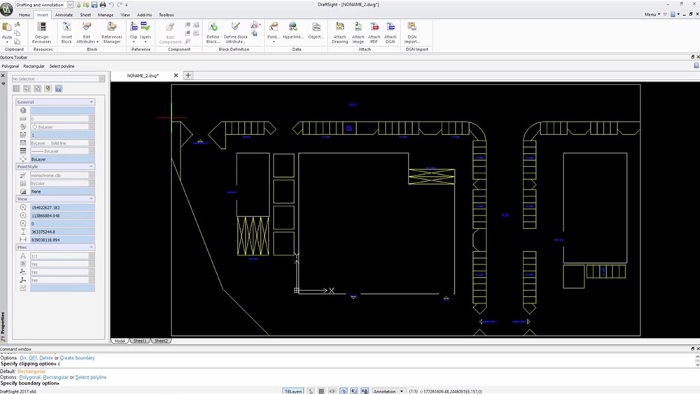Image resolution: width=700 pixels, height=394 pixels.
Task: Add a new drawing tab with plus button
Action: (x=188, y=75)
